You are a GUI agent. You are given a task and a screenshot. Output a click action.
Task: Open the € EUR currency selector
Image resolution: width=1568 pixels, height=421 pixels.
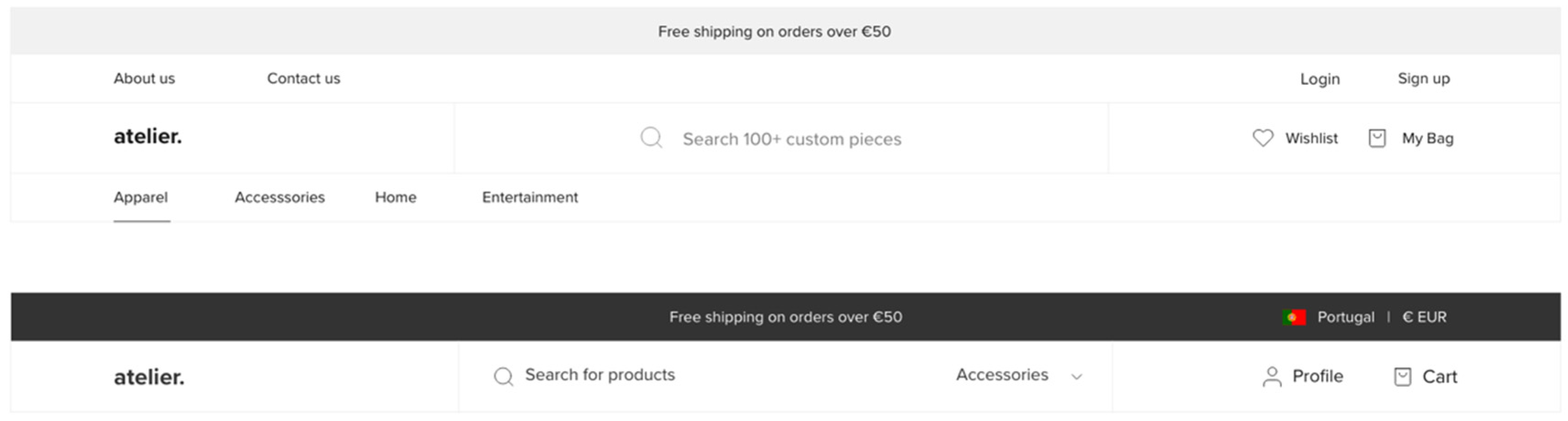1424,318
